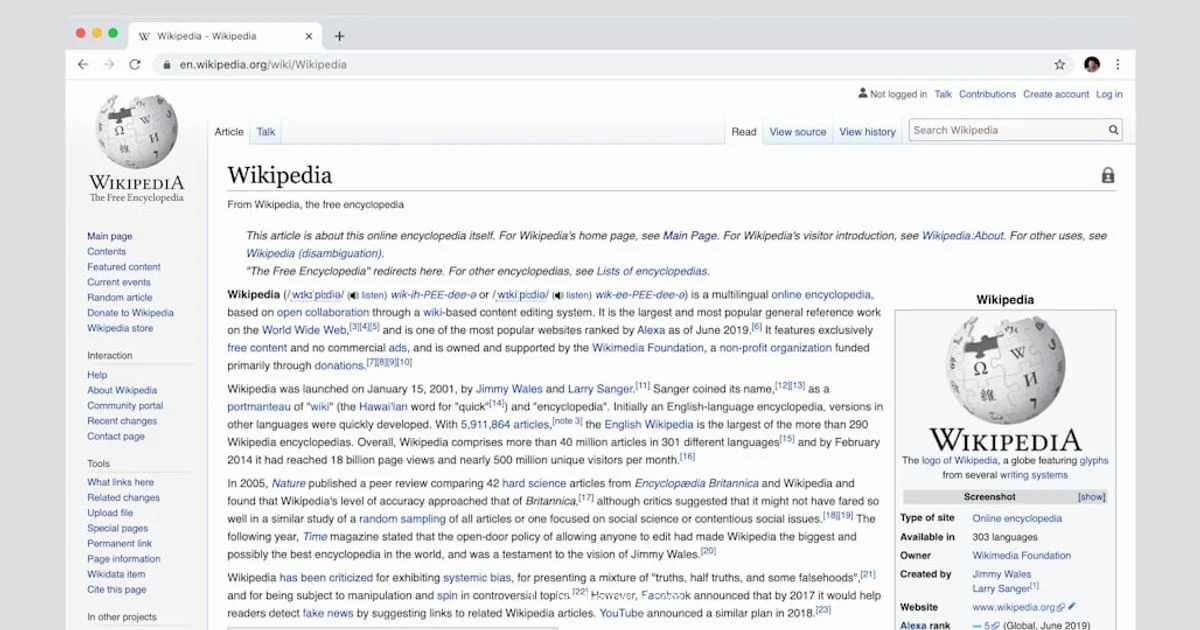Image resolution: width=1200 pixels, height=630 pixels.
Task: Bookmark this page with star icon
Action: point(1059,64)
